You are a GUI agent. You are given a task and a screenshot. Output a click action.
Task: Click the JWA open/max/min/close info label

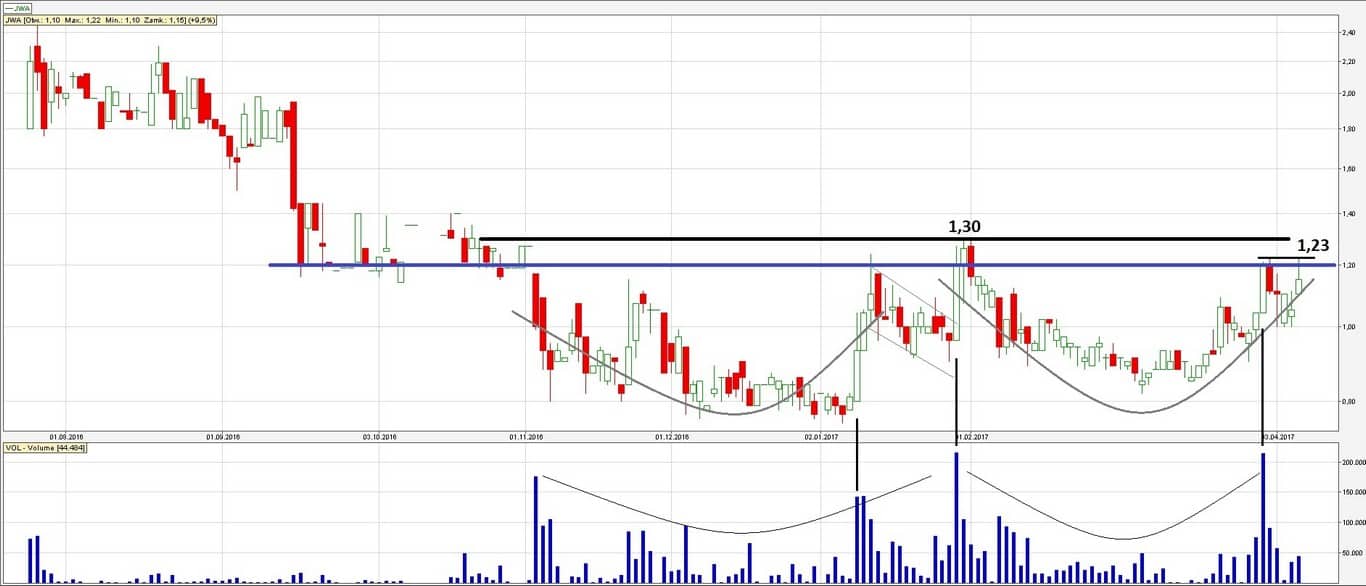click(111, 20)
